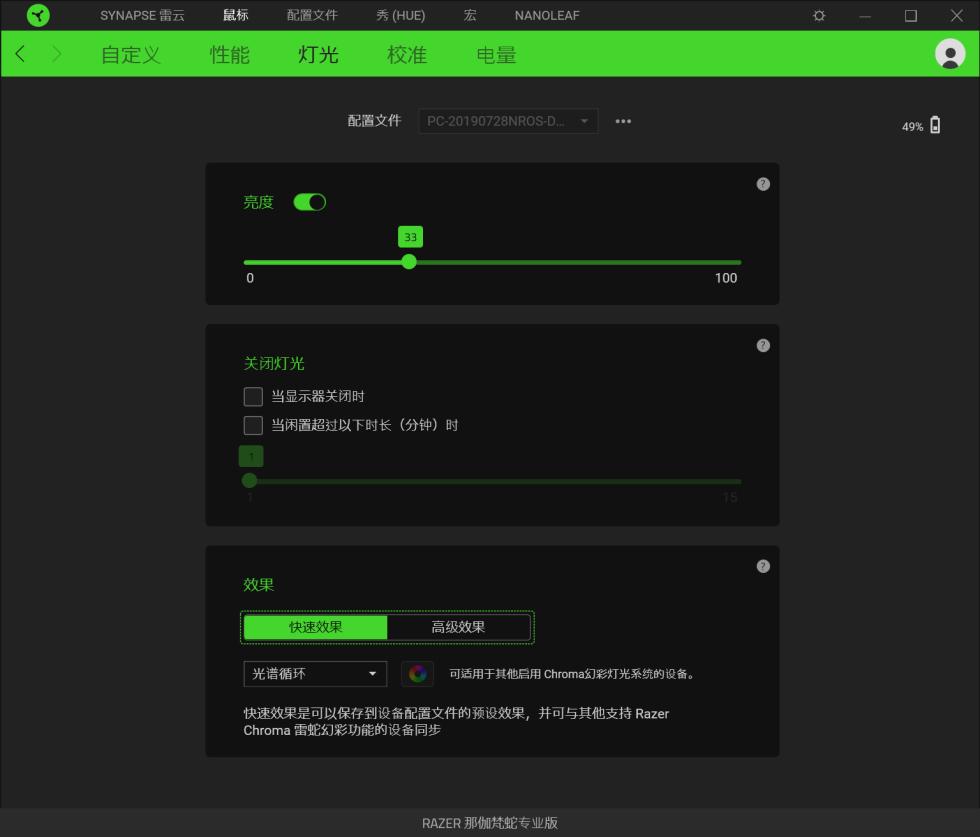Image resolution: width=980 pixels, height=837 pixels.
Task: Open help for the 关闭灯光 panel
Action: tap(763, 345)
